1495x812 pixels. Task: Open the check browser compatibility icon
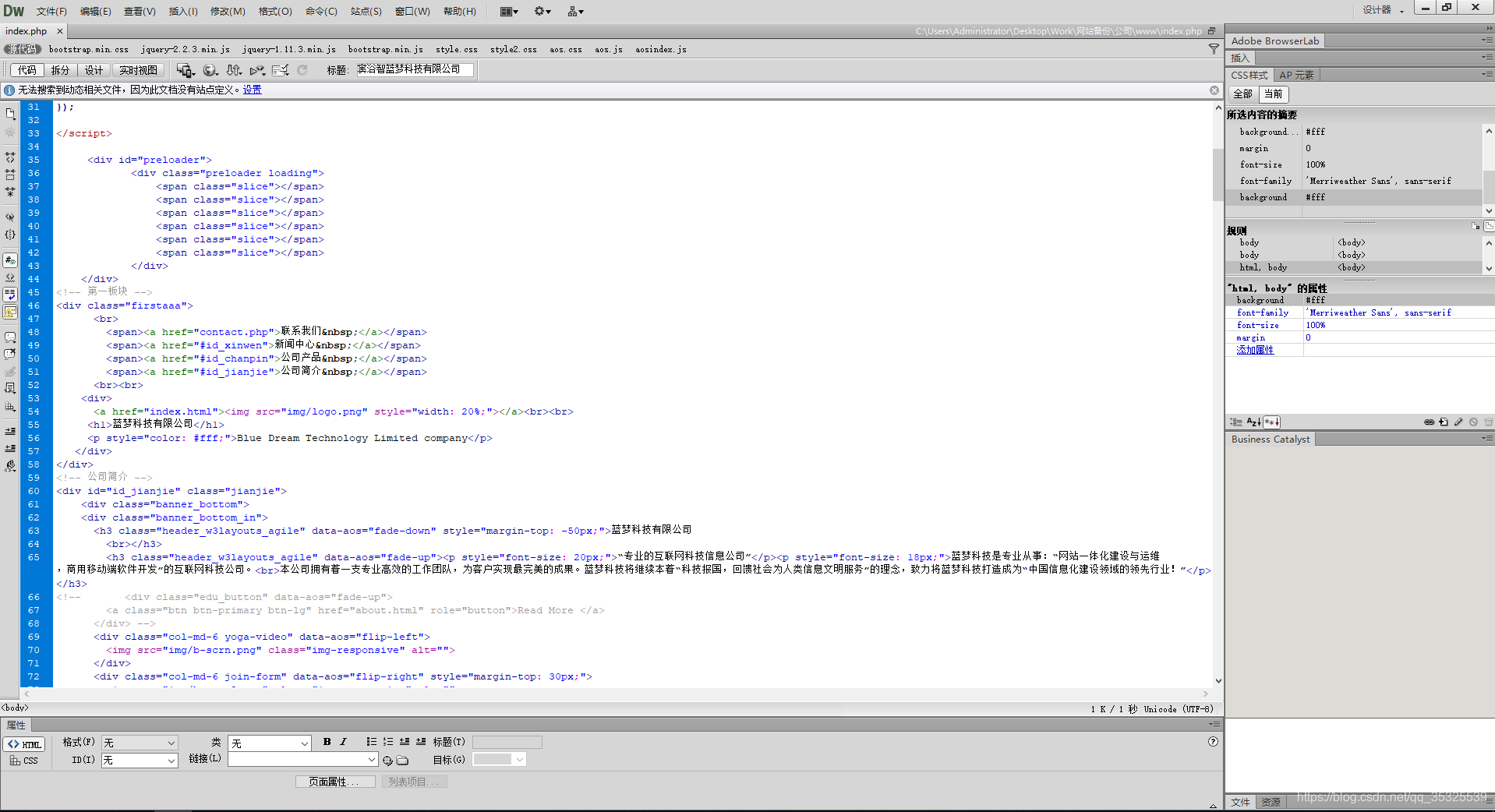257,70
